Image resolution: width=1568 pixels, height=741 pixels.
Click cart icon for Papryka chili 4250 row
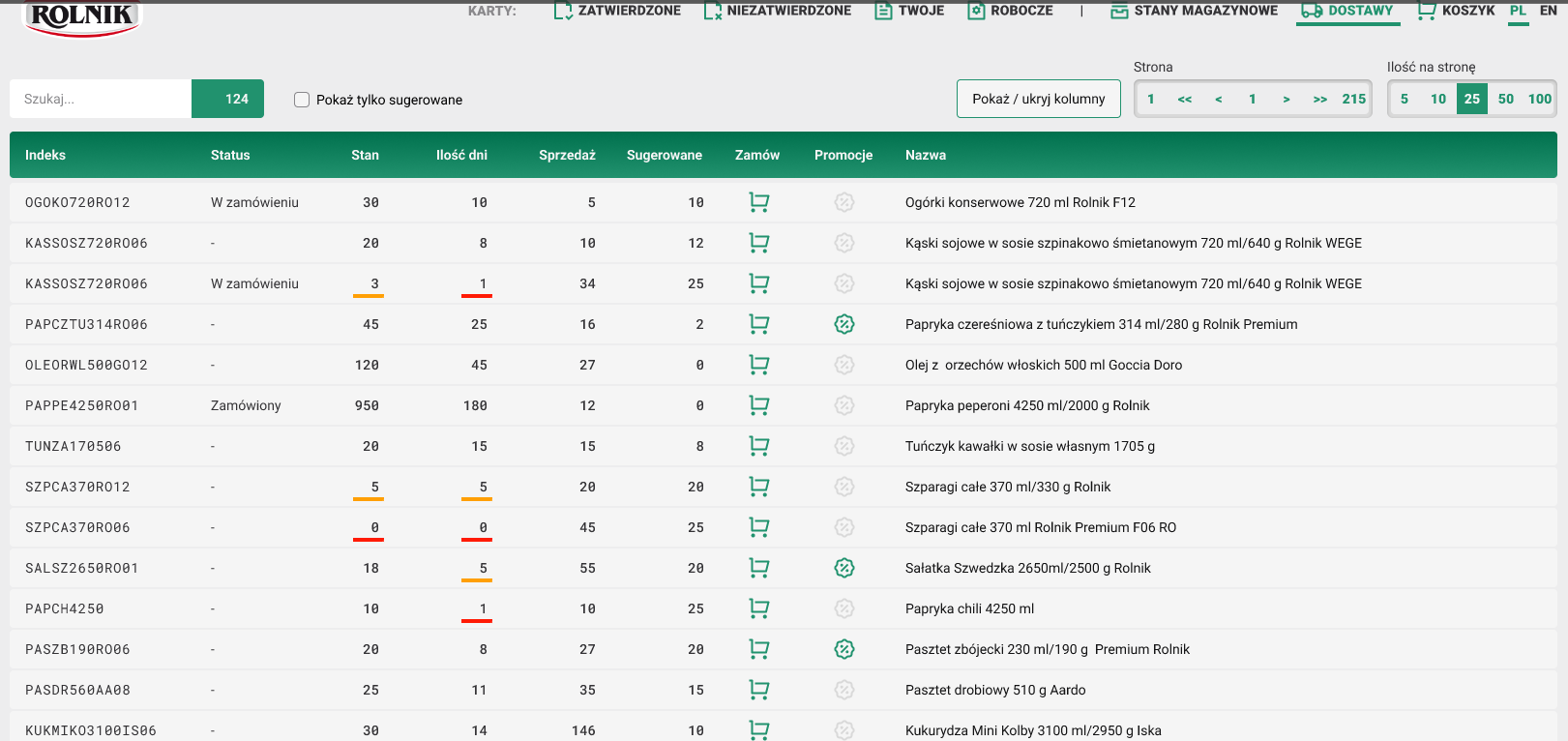(x=758, y=608)
